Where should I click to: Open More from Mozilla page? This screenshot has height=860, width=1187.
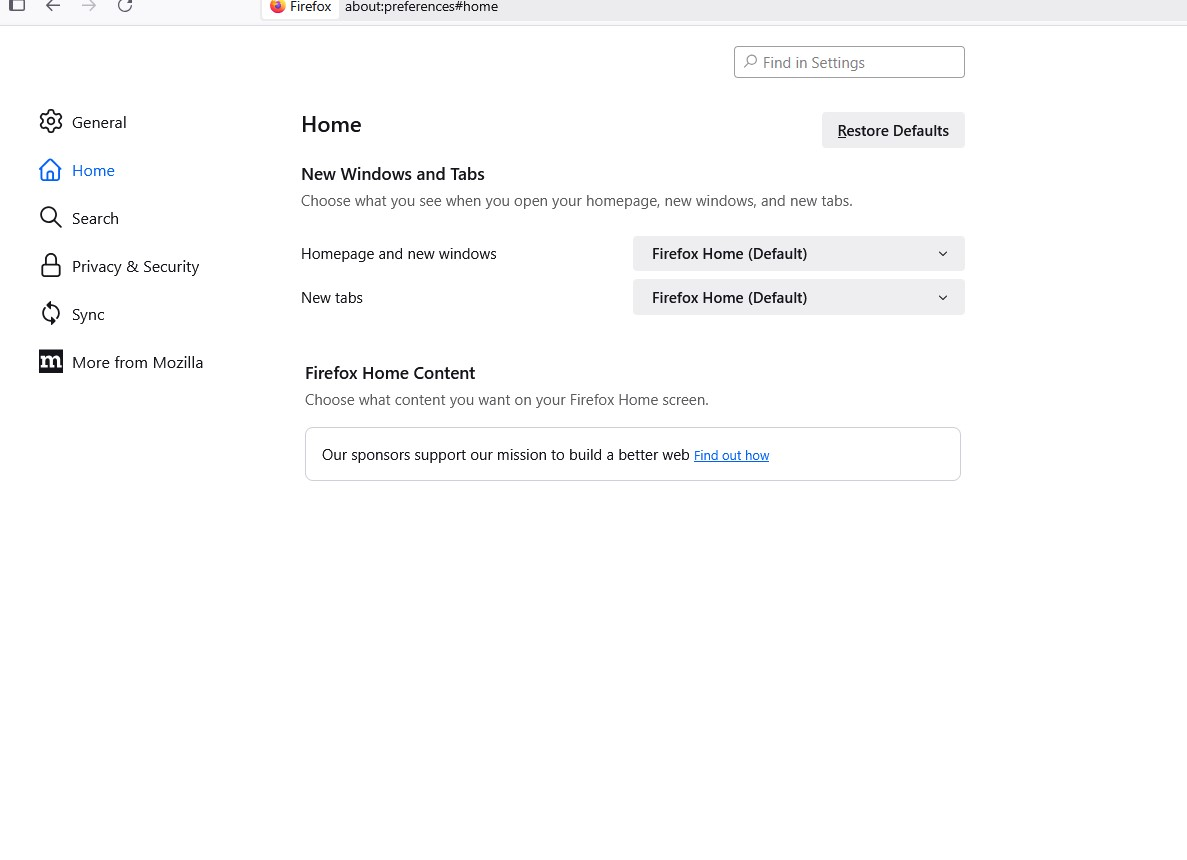[138, 363]
